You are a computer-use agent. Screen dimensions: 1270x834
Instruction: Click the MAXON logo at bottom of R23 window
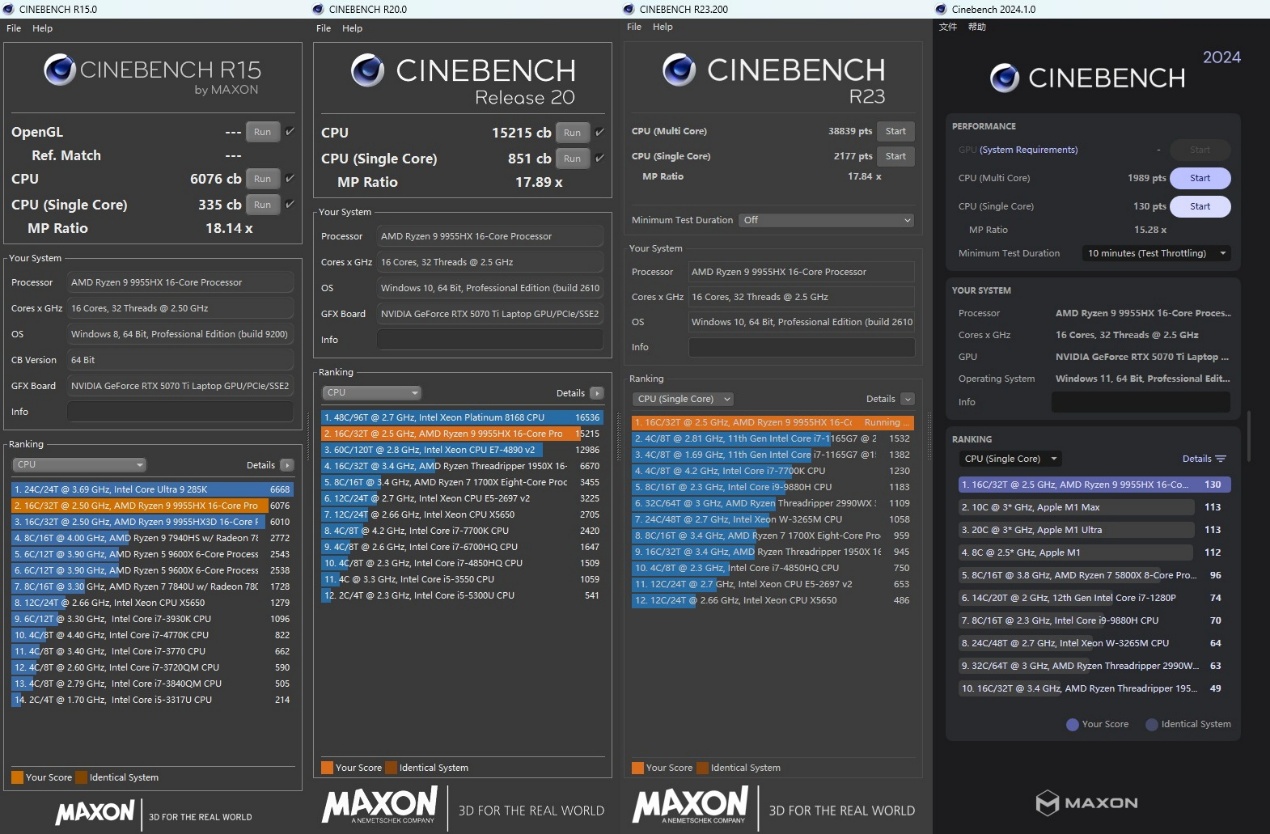tap(690, 805)
